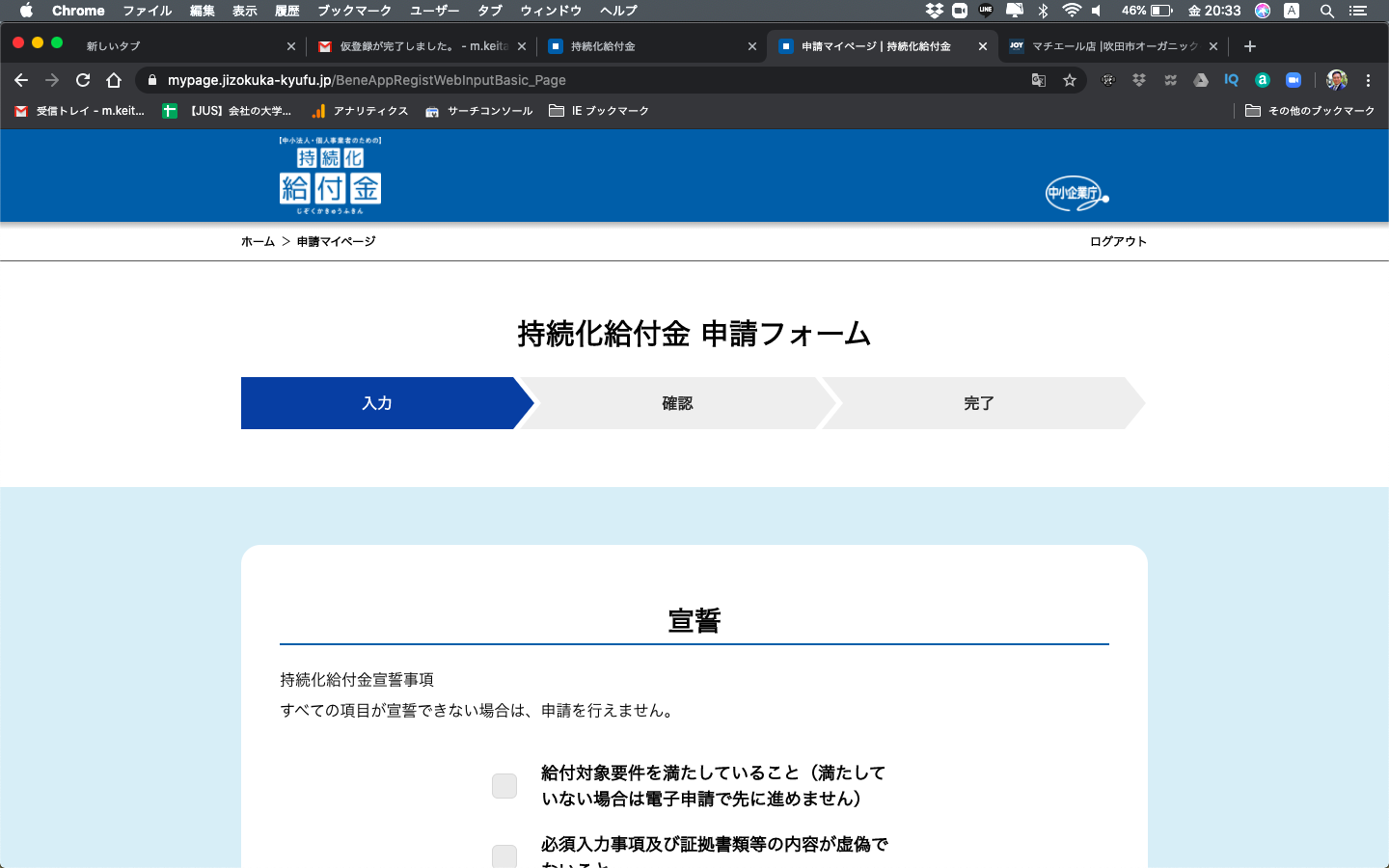1389x868 pixels.
Task: Open the Google Translate icon in address bar
Action: coord(1039,80)
